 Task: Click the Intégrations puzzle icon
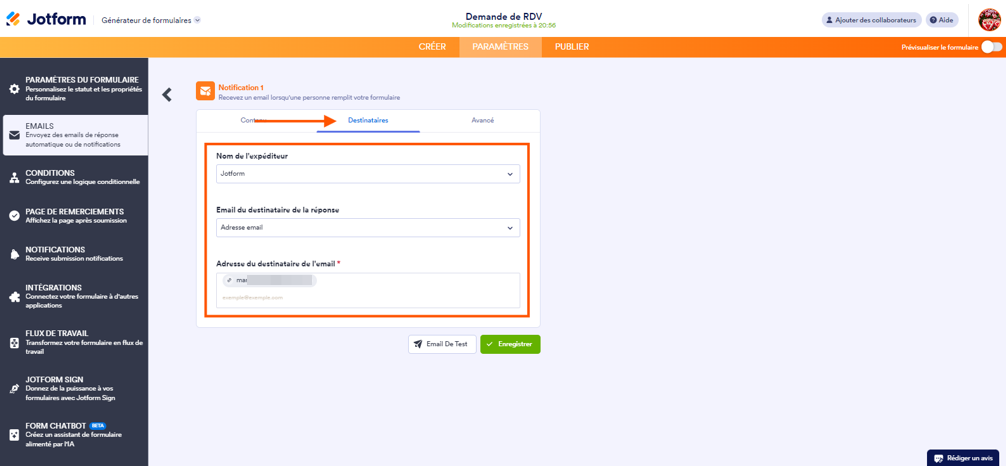13,297
